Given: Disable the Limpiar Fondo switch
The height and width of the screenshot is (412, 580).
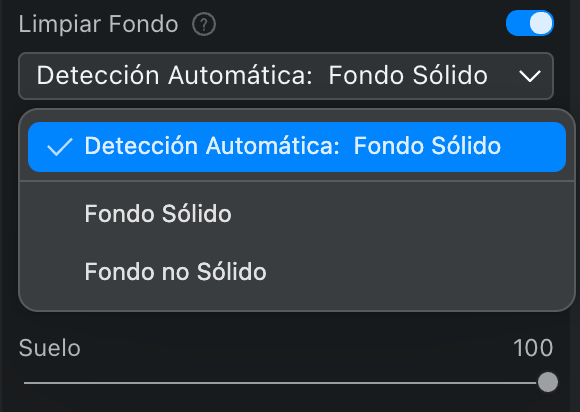Looking at the screenshot, I should 530,23.
